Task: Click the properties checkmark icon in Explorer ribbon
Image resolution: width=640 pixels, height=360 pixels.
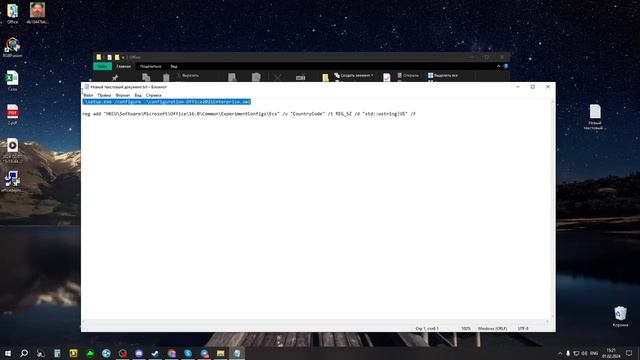Action: [387, 77]
